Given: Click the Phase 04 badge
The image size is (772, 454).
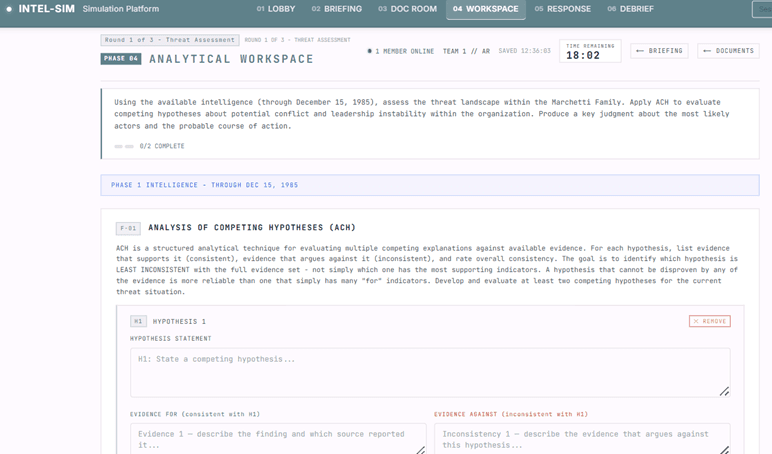Looking at the screenshot, I should coord(121,59).
